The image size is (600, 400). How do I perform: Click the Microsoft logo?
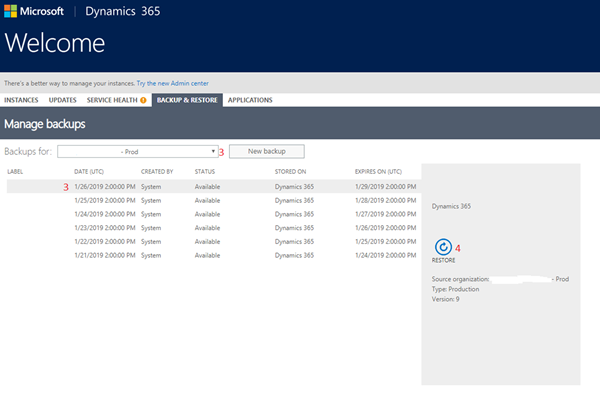(36, 13)
